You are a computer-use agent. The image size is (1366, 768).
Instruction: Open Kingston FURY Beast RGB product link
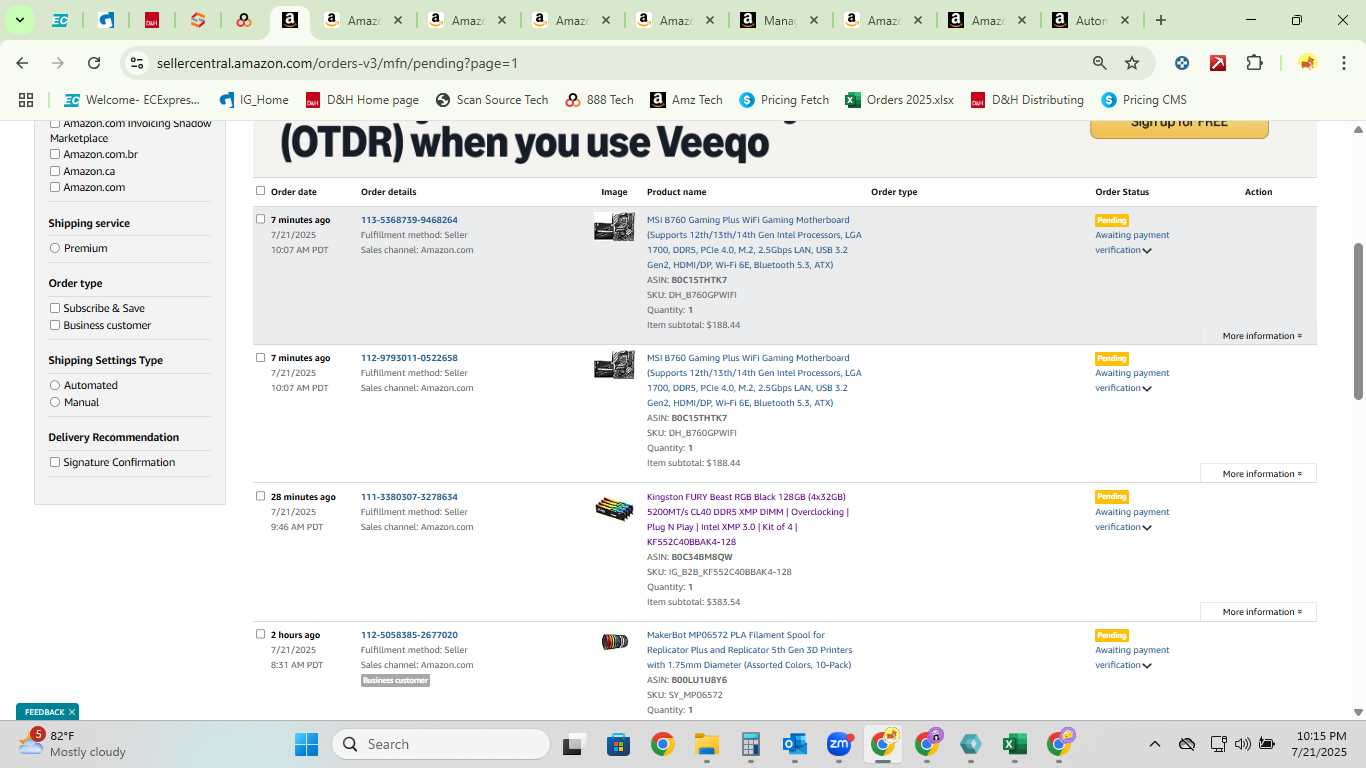click(747, 519)
